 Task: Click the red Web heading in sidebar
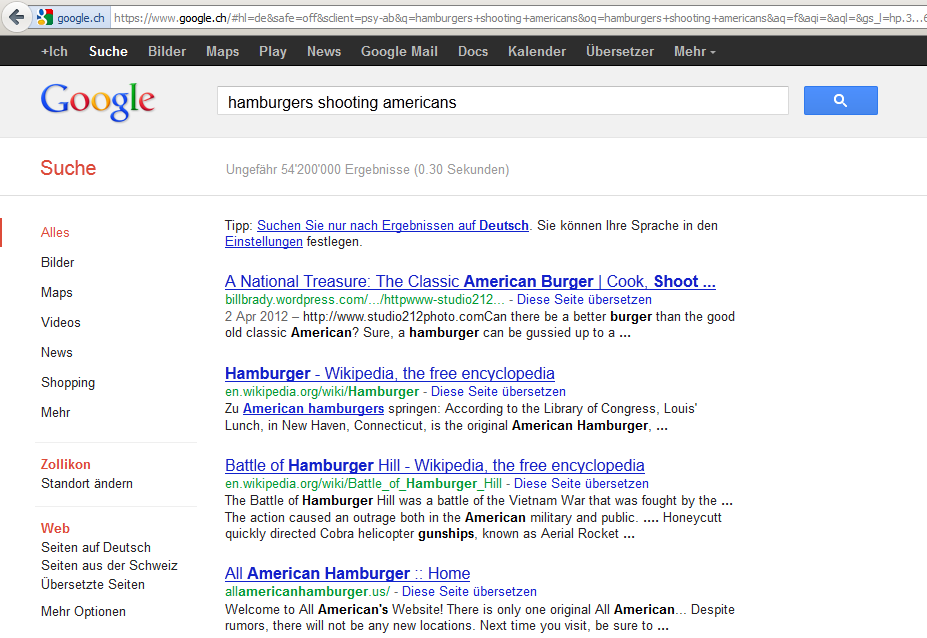click(55, 528)
